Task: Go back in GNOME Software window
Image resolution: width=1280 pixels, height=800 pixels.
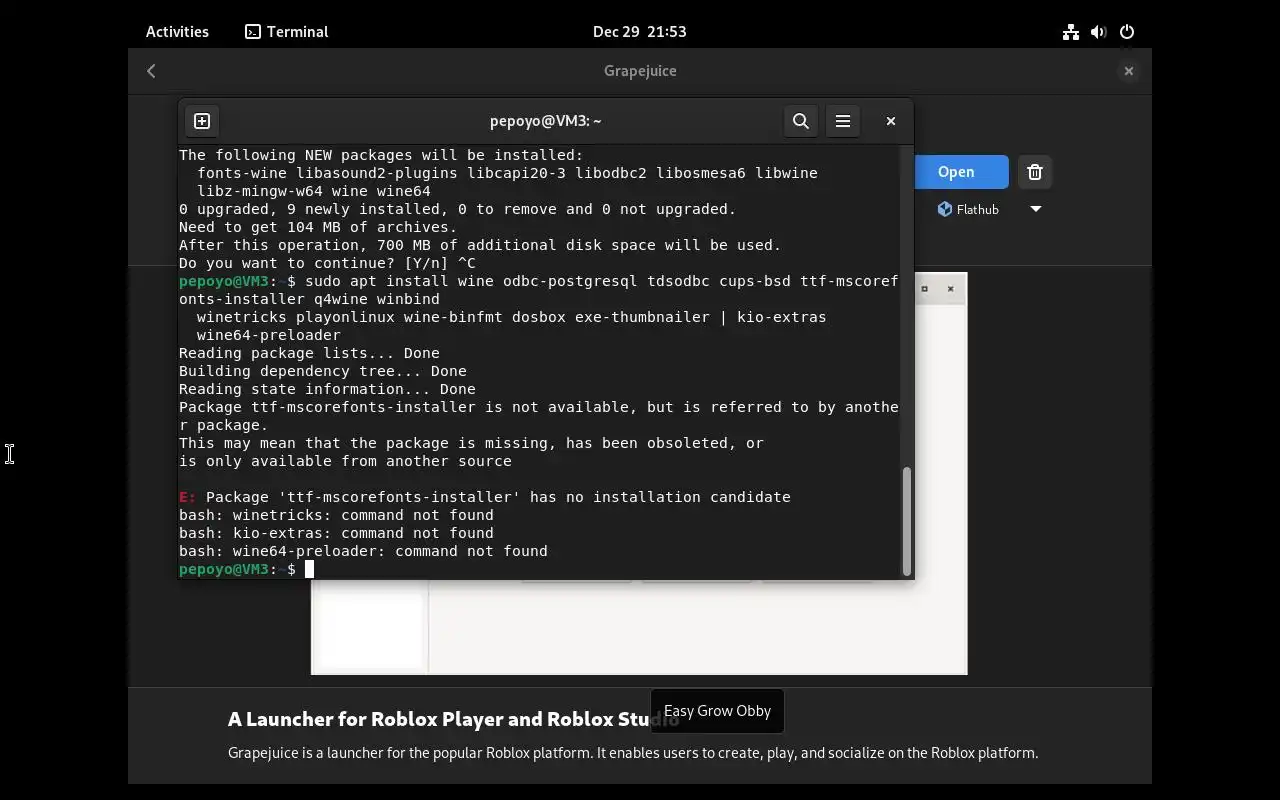Action: [152, 71]
